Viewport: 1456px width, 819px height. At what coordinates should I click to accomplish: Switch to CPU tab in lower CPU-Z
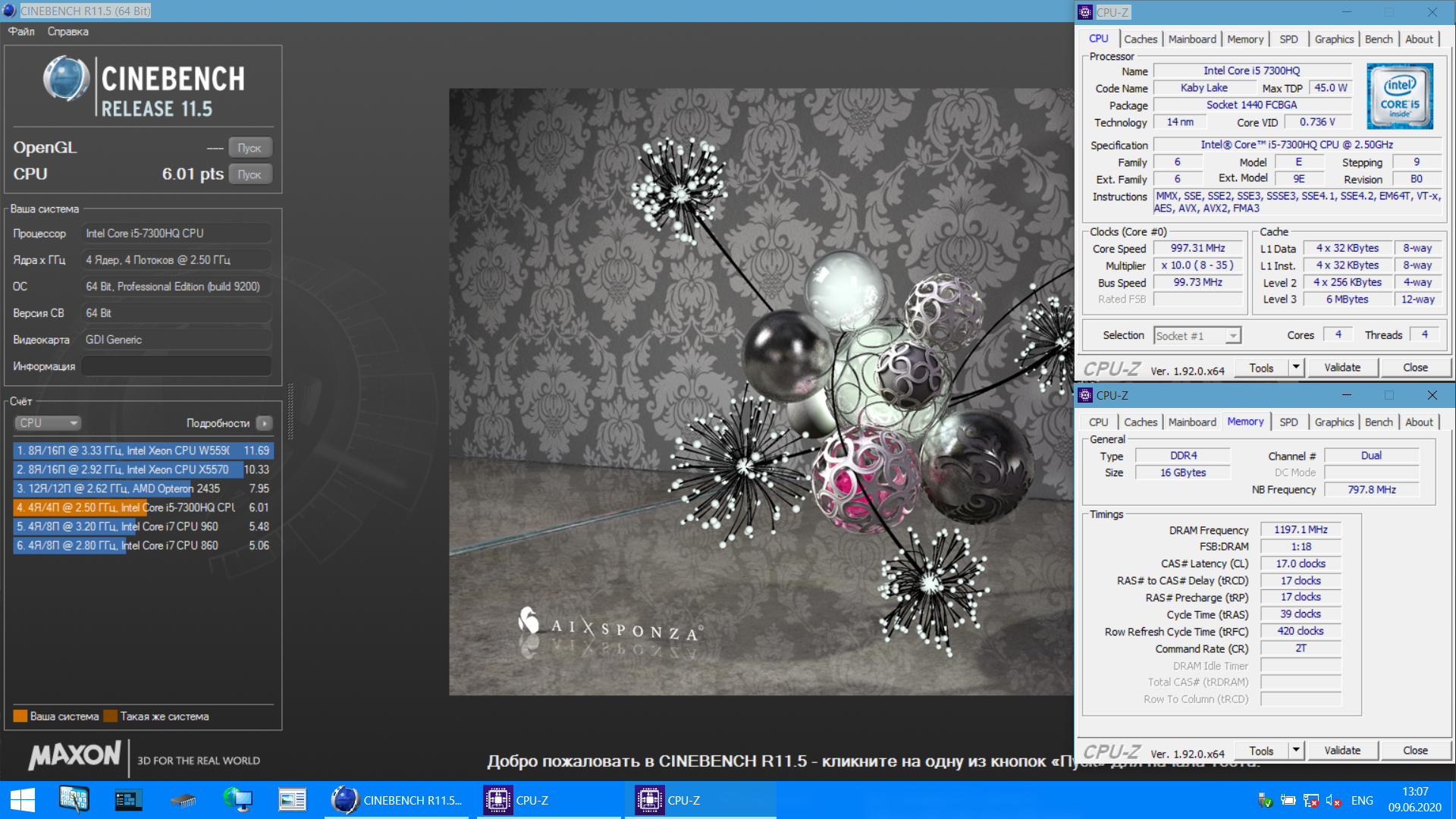[x=1098, y=422]
